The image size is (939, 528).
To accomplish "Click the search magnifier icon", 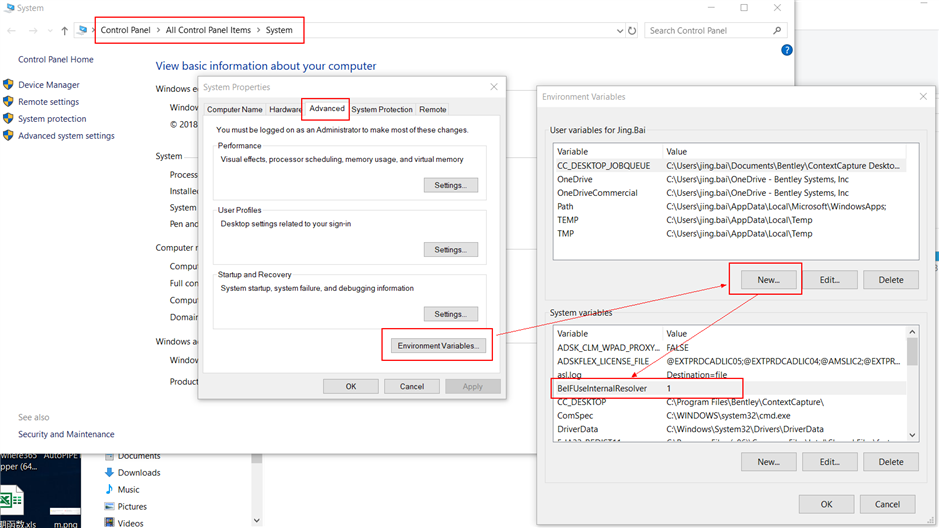I will [777, 30].
